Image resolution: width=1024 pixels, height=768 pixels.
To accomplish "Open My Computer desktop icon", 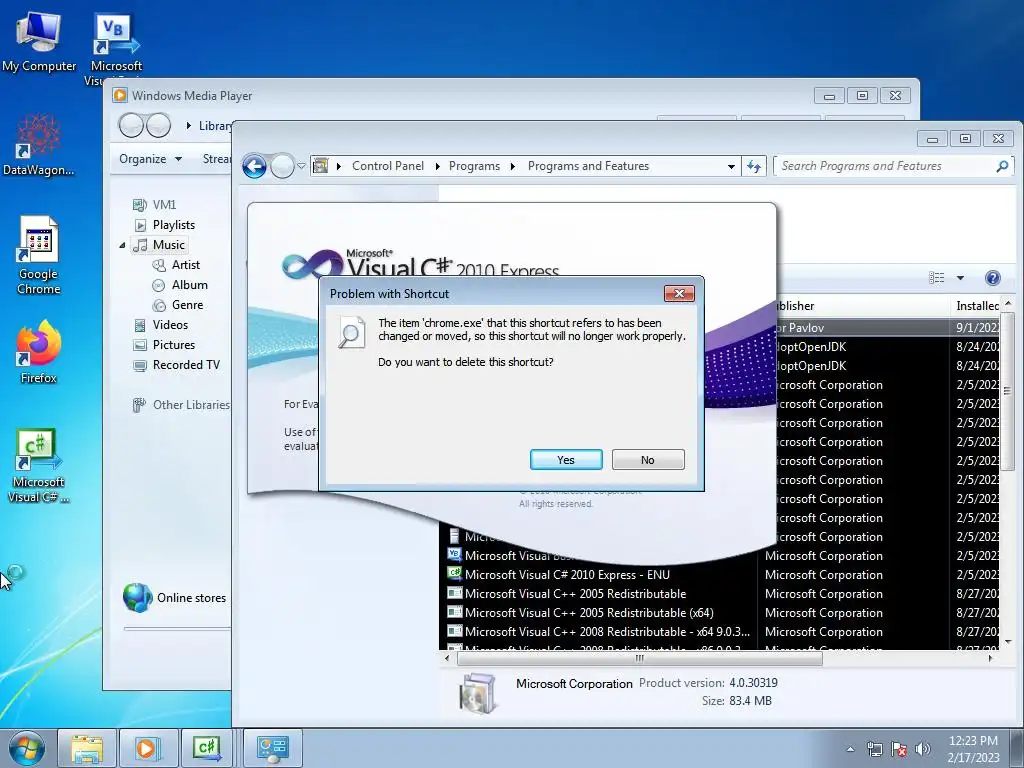I will [x=39, y=41].
